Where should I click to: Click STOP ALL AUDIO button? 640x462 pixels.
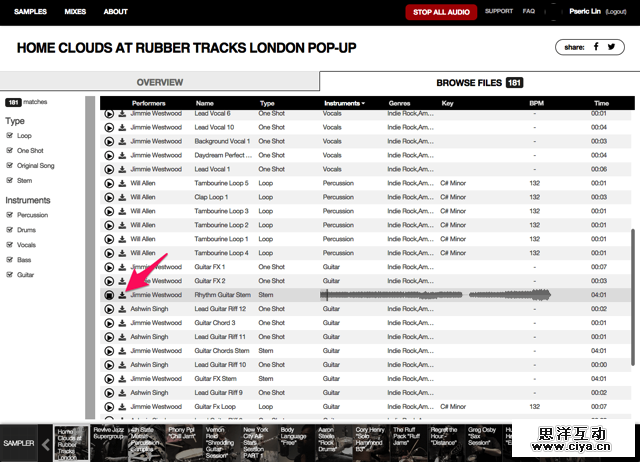441,12
